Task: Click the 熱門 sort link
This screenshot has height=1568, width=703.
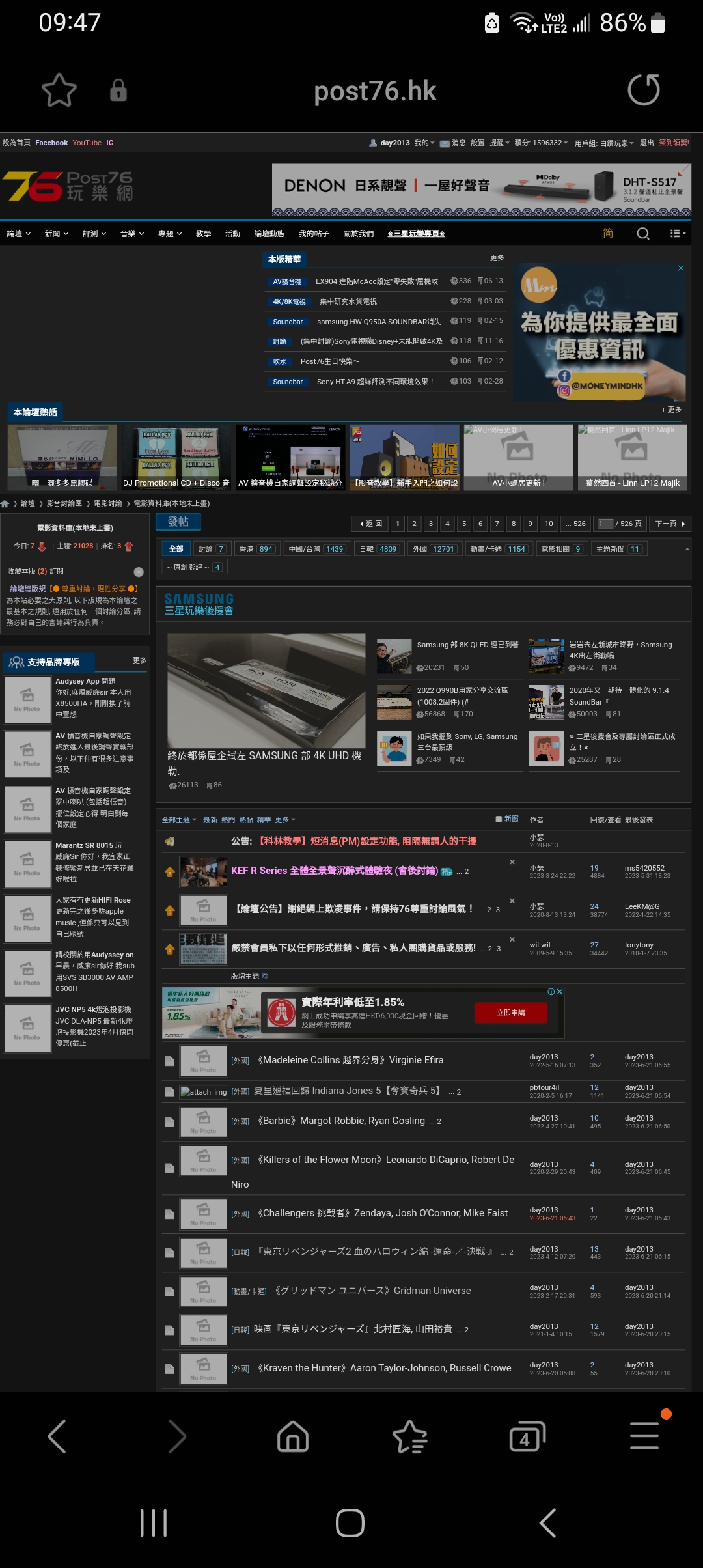Action: click(228, 820)
